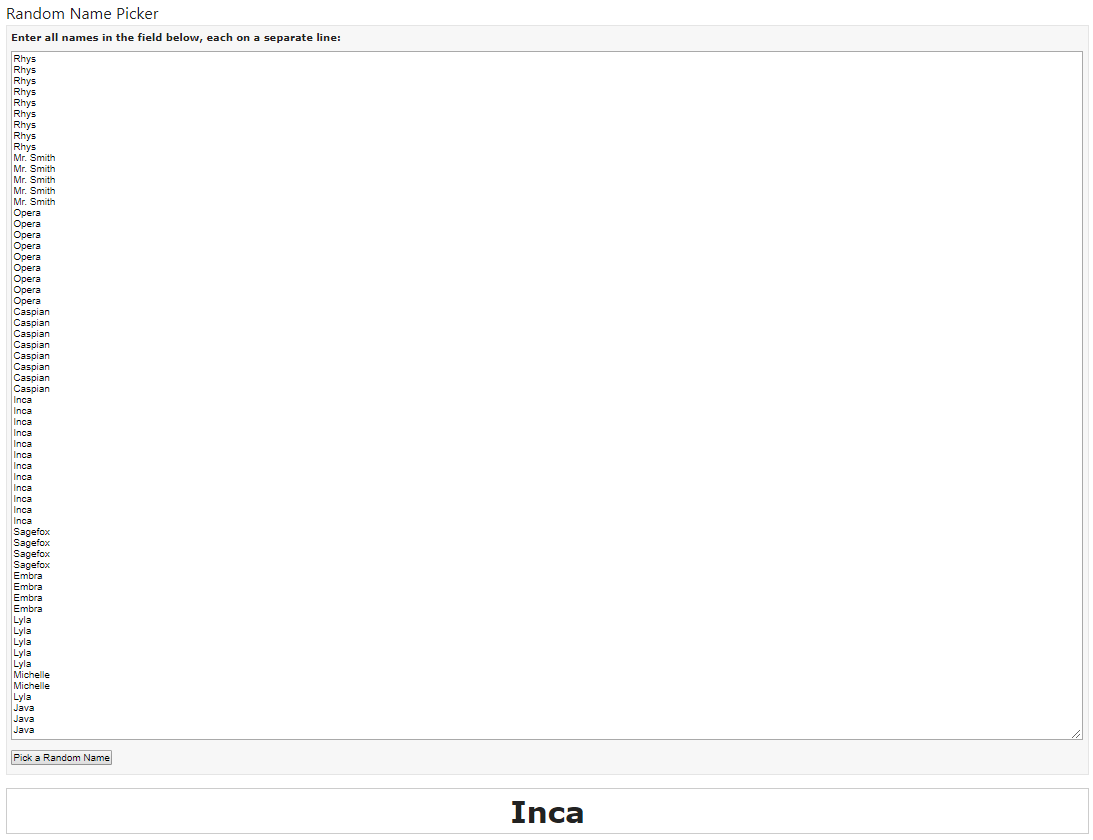Click the Lyla line between Michelle and Java
Image resolution: width=1093 pixels, height=840 pixels.
22,697
